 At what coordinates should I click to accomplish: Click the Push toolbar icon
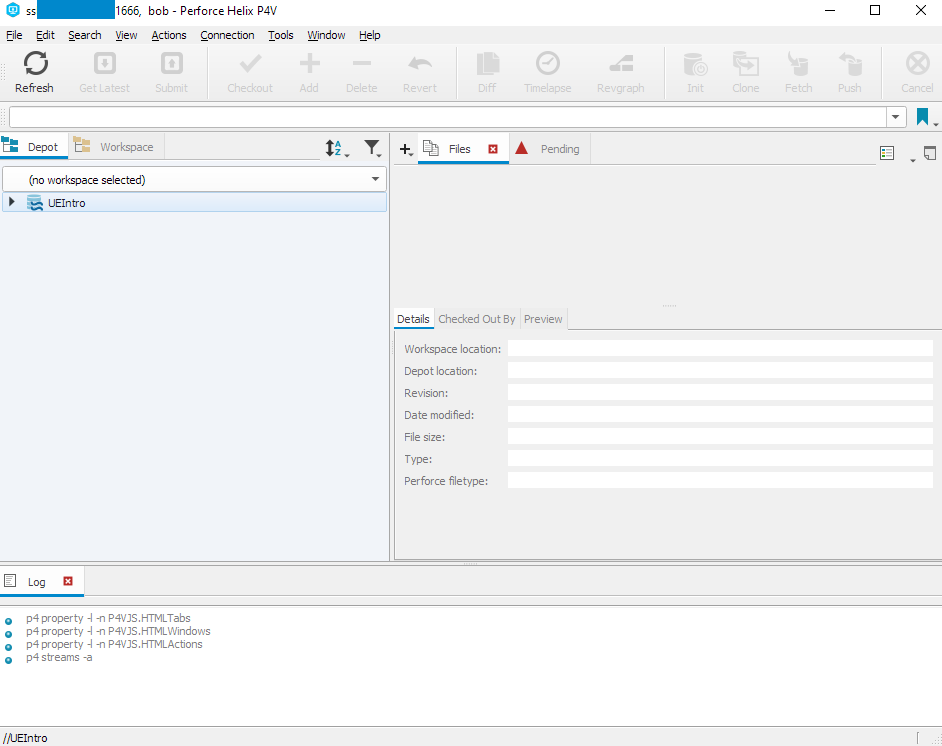pyautogui.click(x=849, y=64)
